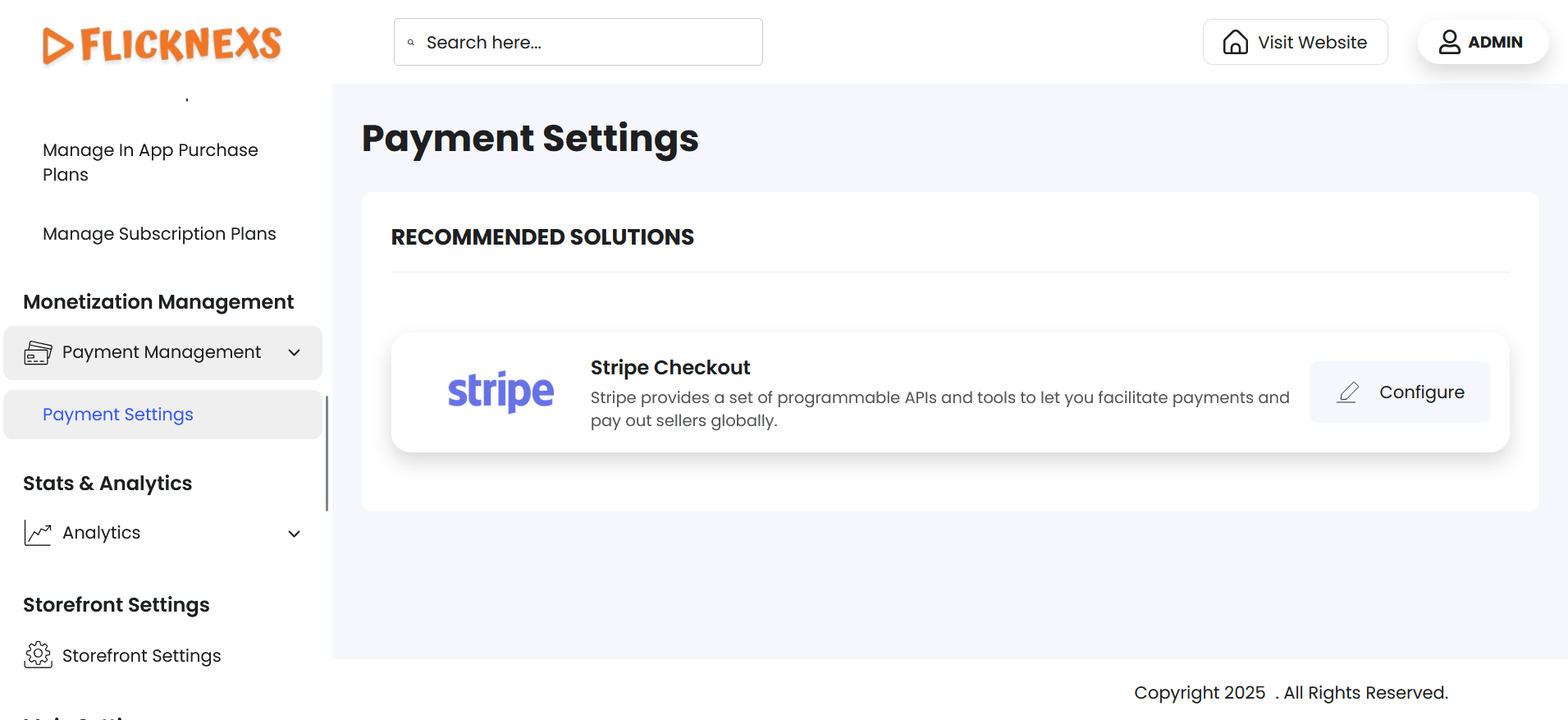Click the Payment Management card icon

(x=38, y=353)
